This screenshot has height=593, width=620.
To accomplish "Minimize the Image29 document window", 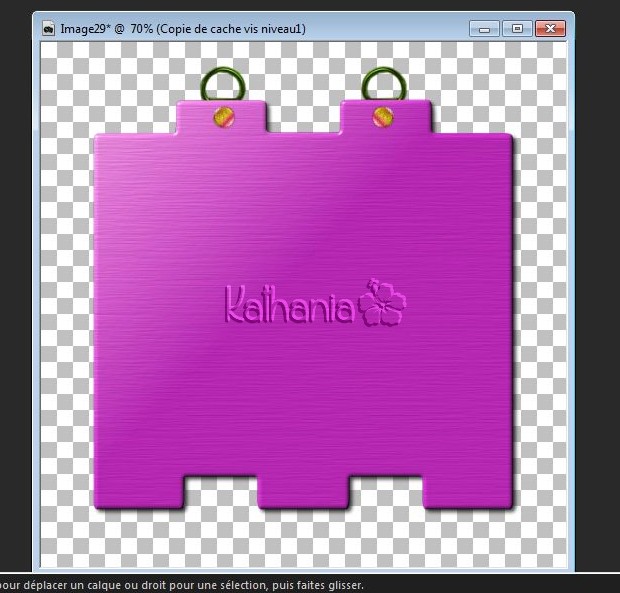I will 484,29.
